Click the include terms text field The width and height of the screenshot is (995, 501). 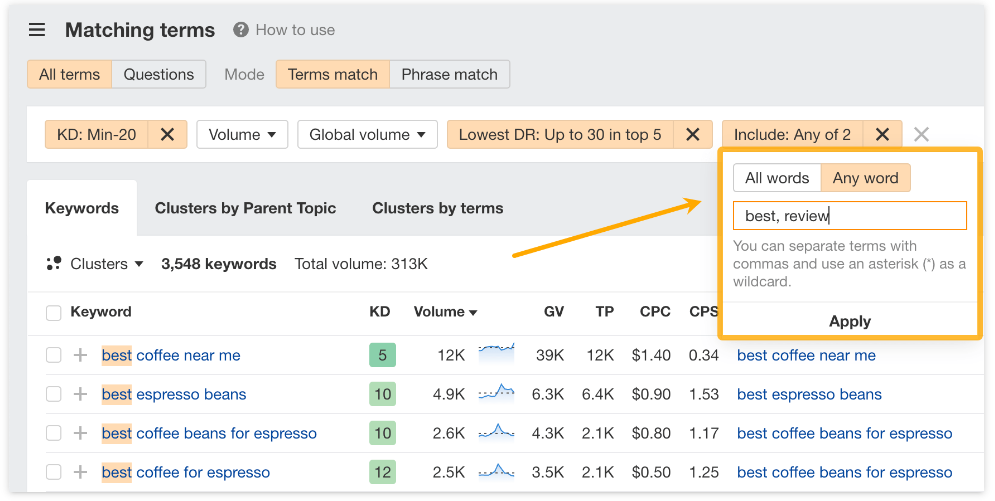[849, 216]
